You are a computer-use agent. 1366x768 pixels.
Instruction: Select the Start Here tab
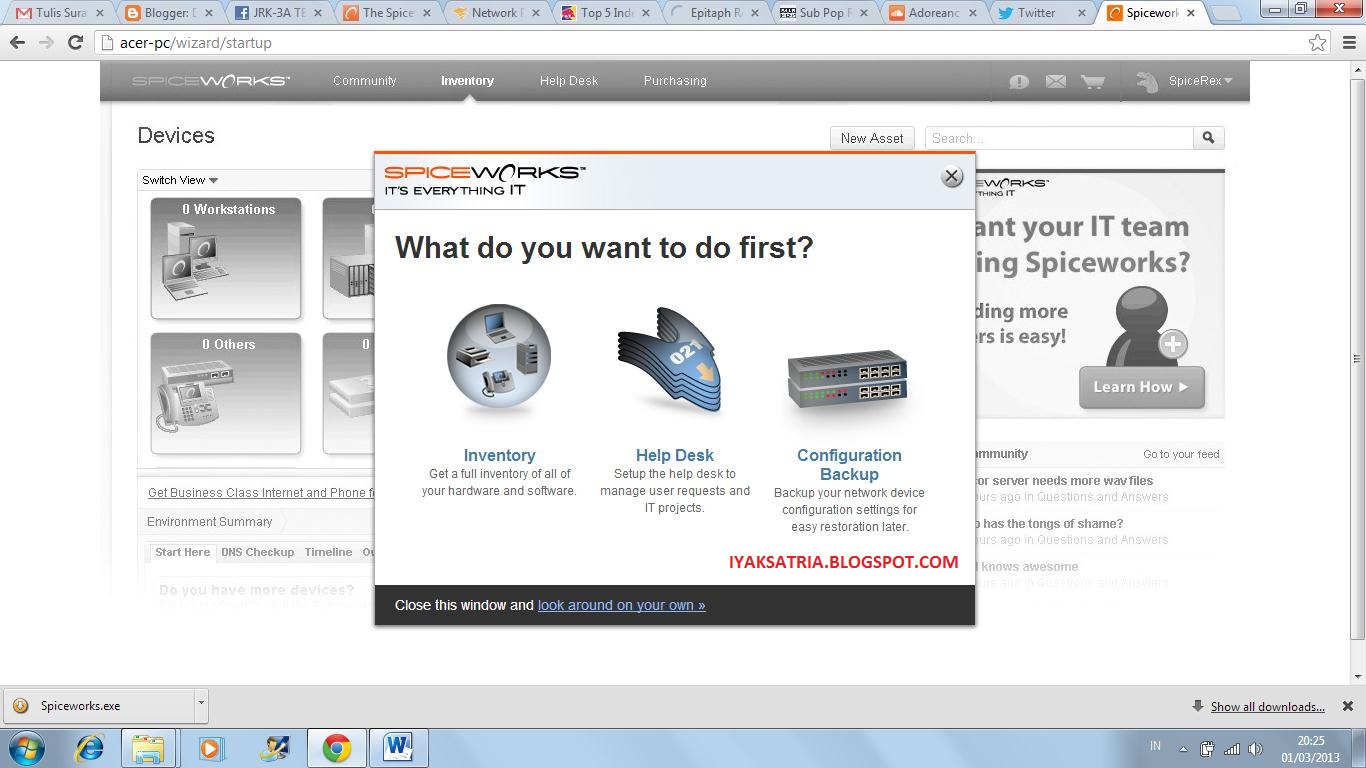click(x=182, y=552)
